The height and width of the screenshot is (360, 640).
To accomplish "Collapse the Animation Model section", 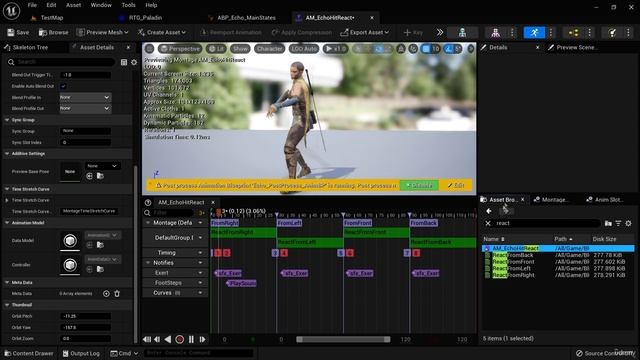I will pos(7,223).
